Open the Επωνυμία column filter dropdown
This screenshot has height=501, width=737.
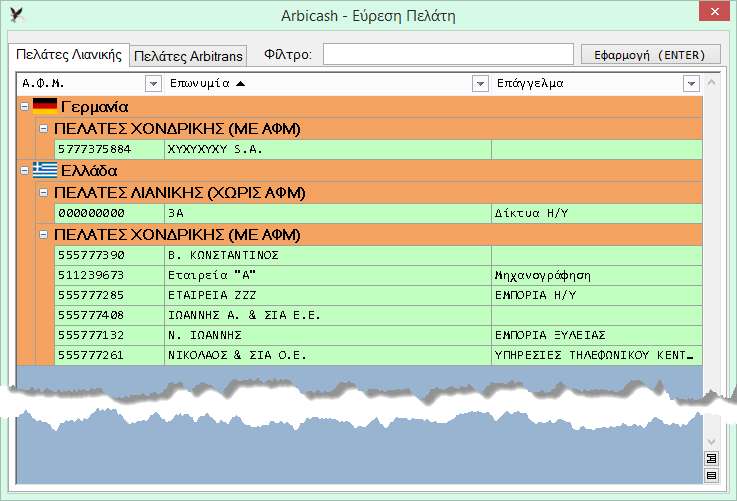[x=480, y=84]
